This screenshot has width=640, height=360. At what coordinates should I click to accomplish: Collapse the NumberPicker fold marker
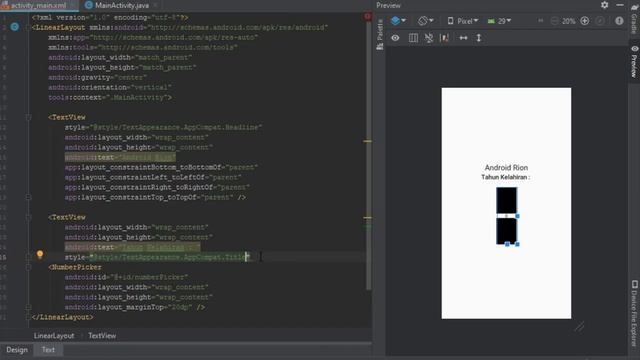(28, 267)
